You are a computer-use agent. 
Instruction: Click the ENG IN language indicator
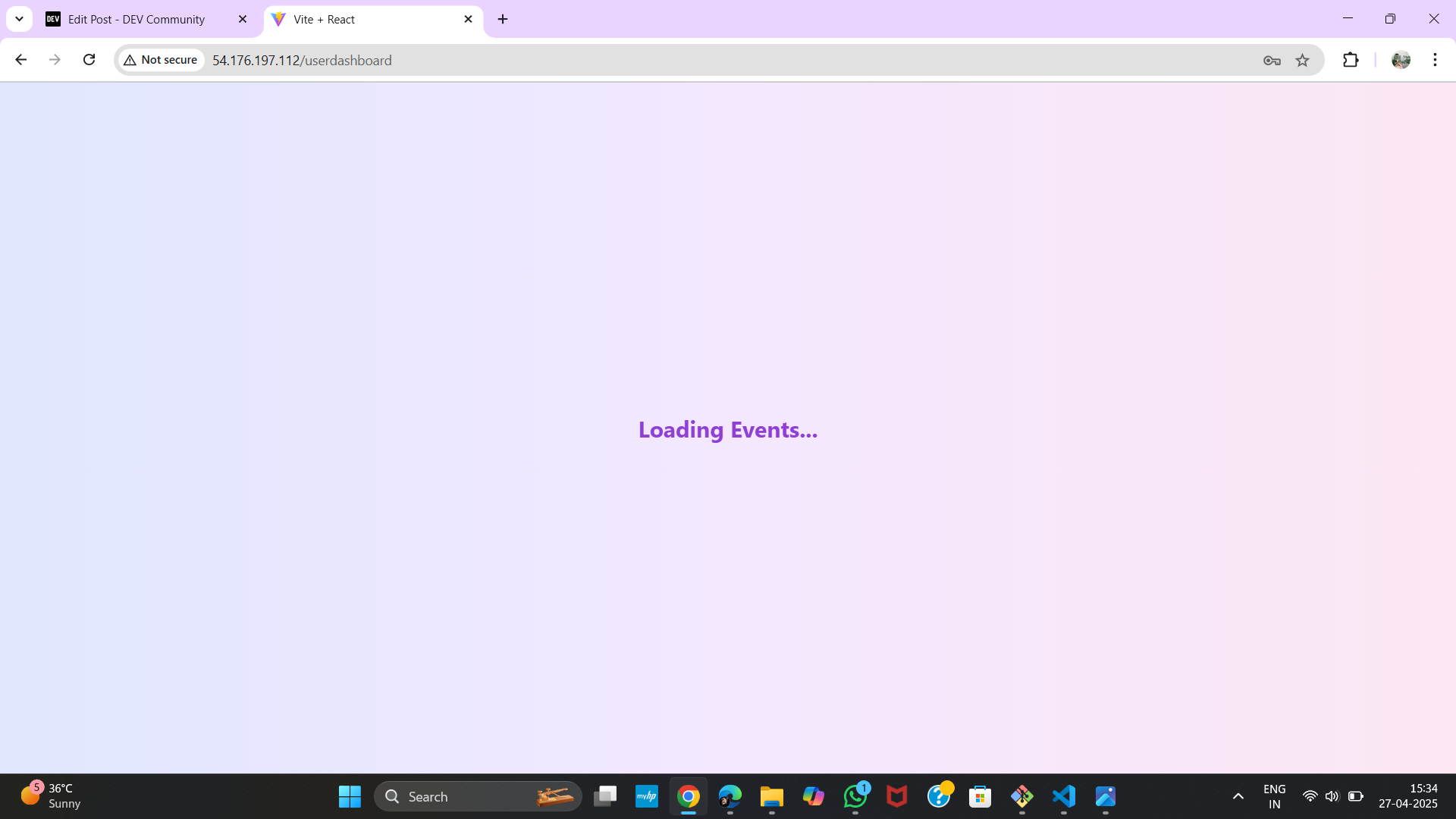point(1275,796)
